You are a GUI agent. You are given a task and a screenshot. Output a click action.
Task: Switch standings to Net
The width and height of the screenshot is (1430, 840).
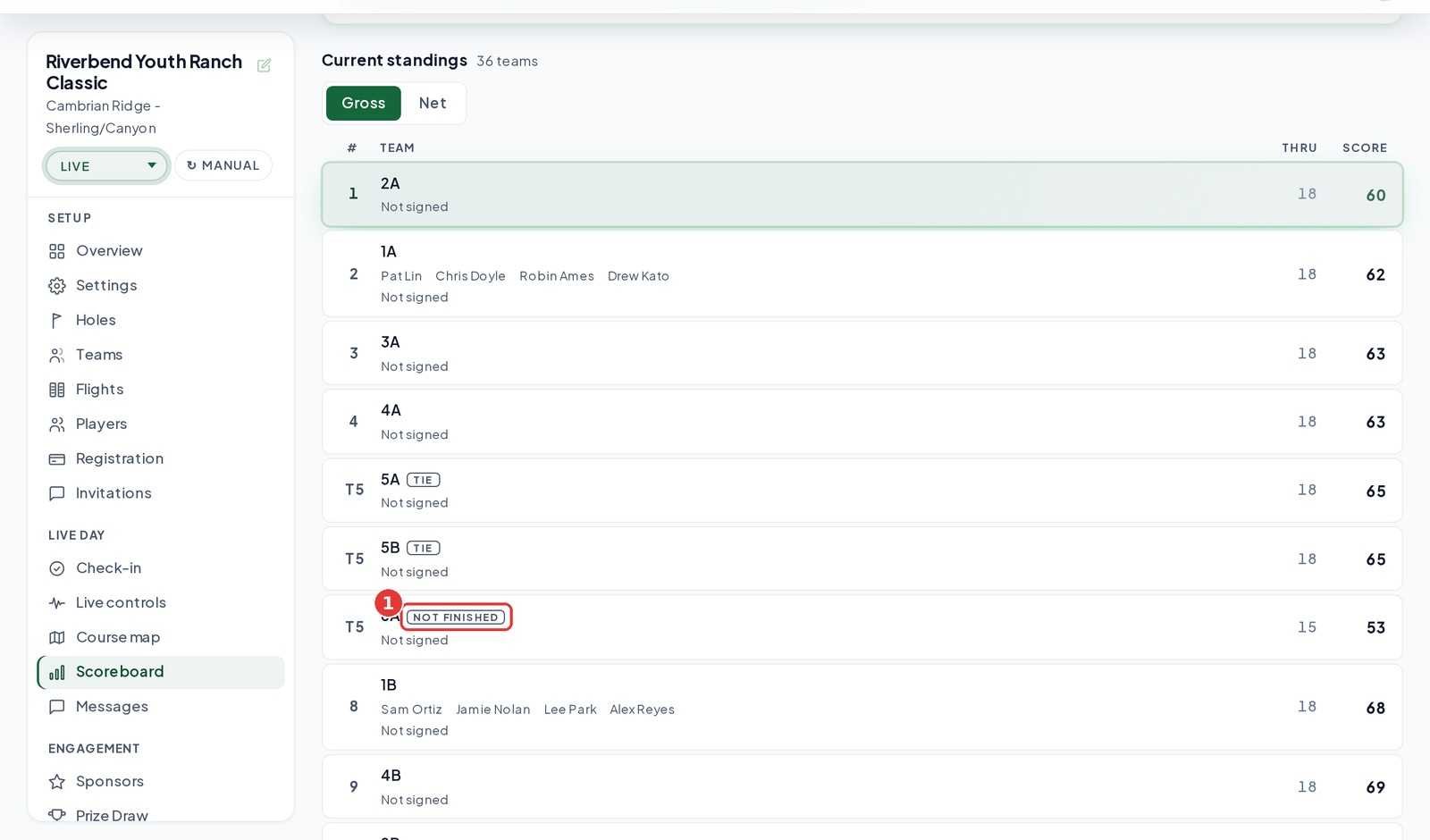(x=433, y=103)
